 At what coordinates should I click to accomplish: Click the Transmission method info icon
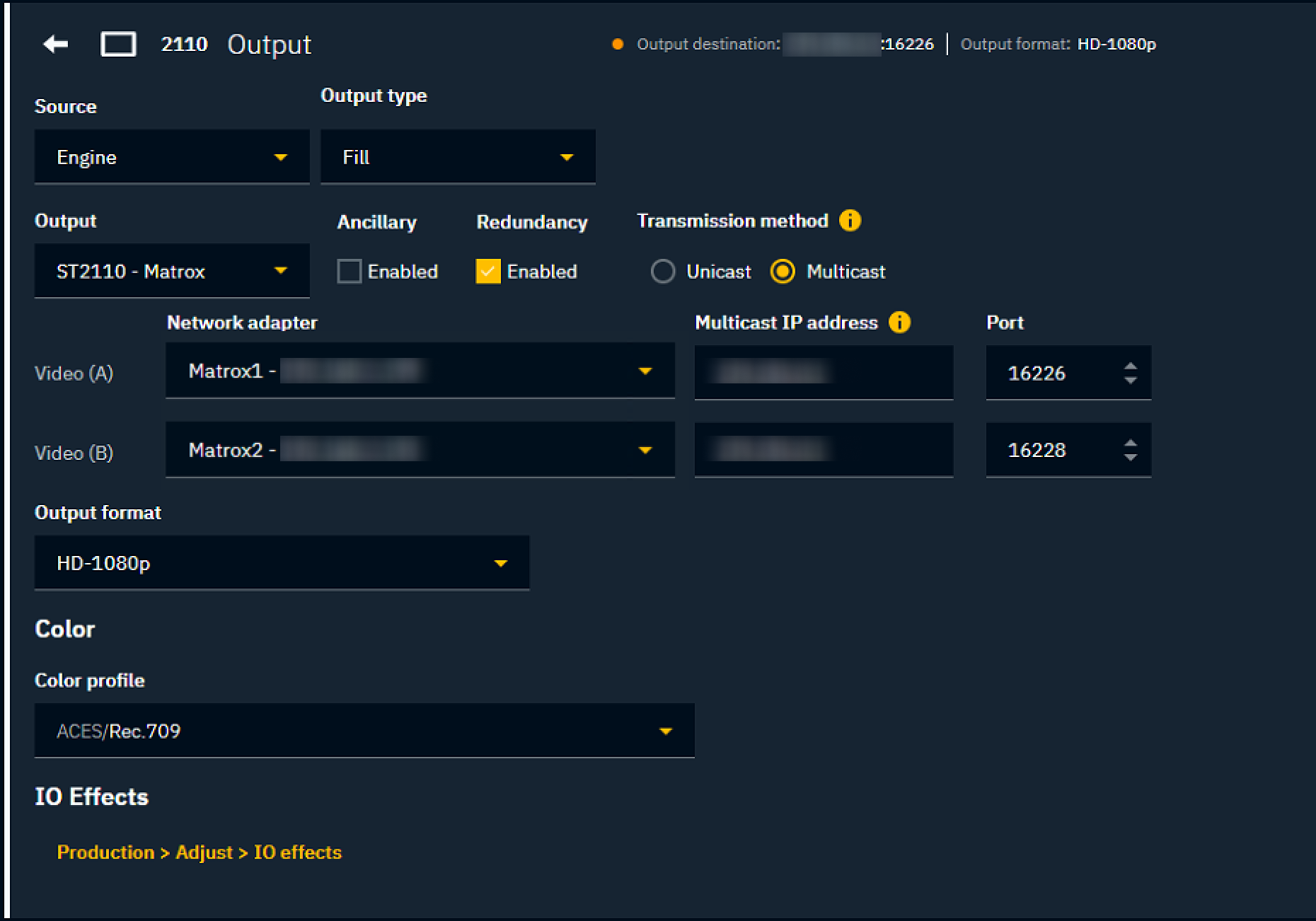[x=850, y=221]
